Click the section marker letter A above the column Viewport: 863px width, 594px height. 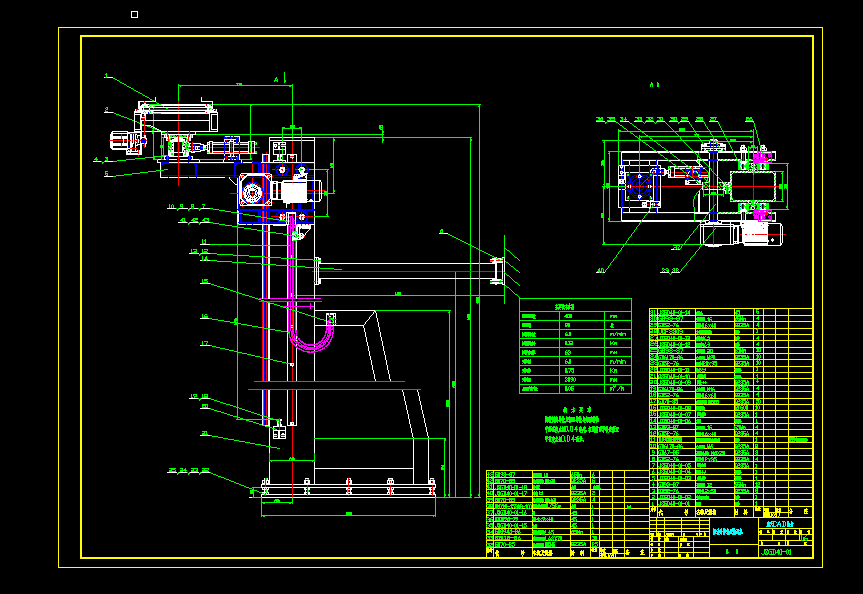[x=276, y=80]
